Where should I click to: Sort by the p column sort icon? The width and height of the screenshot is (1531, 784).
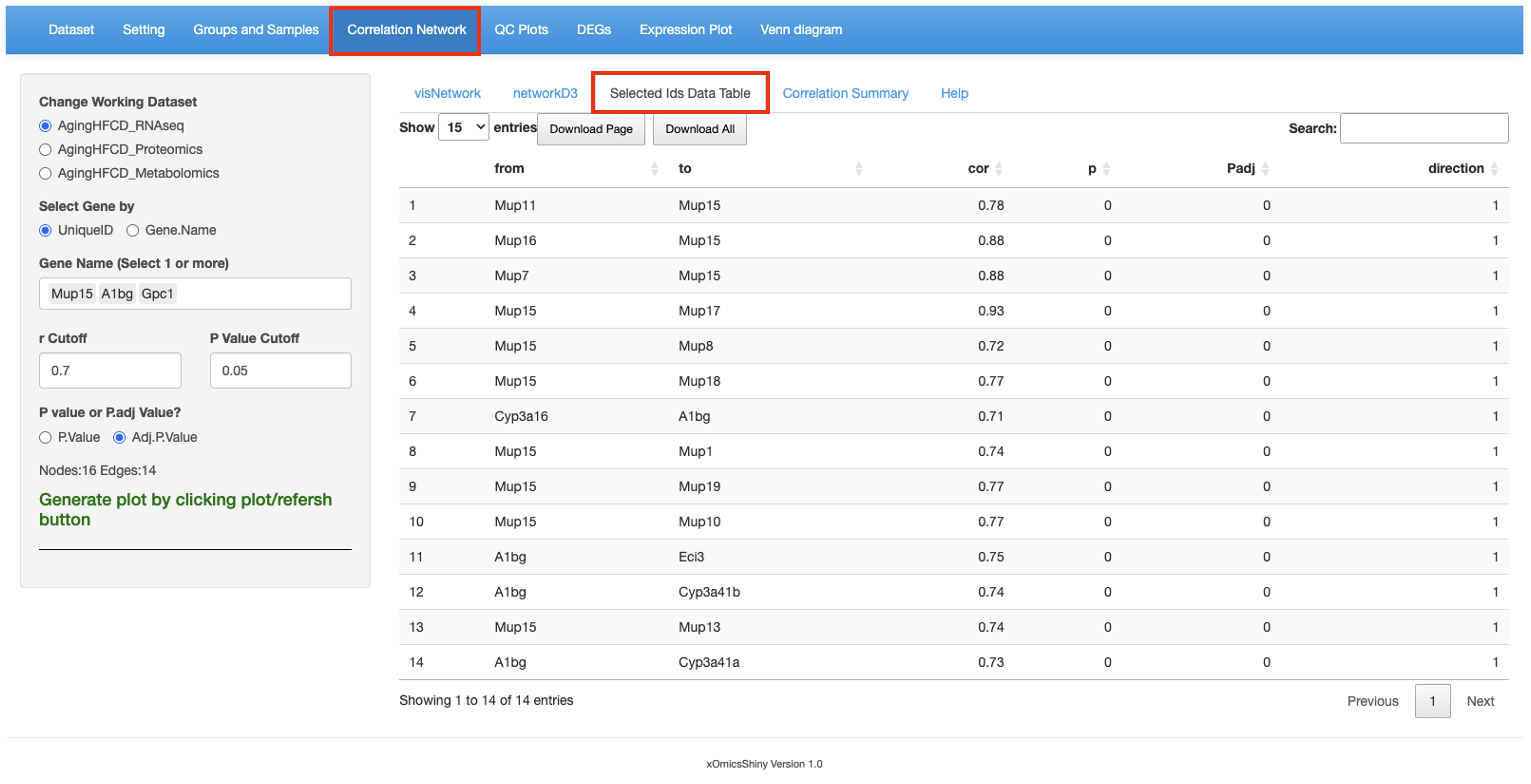1106,169
